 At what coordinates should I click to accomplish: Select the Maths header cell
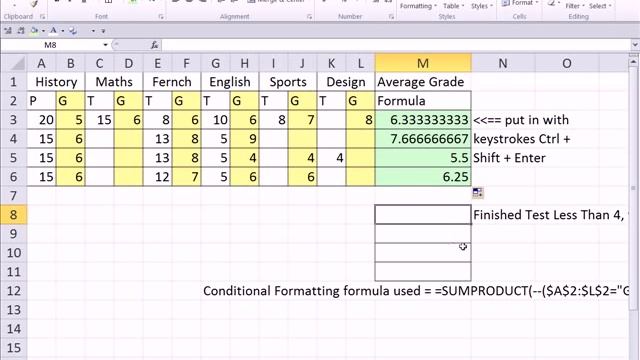114,82
